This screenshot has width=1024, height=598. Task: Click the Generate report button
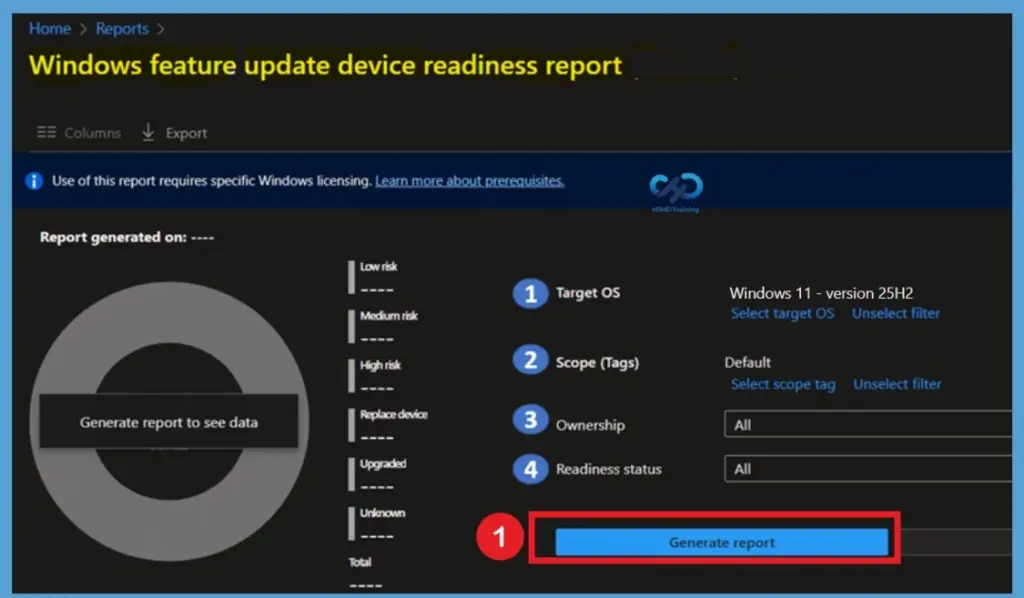(x=722, y=543)
